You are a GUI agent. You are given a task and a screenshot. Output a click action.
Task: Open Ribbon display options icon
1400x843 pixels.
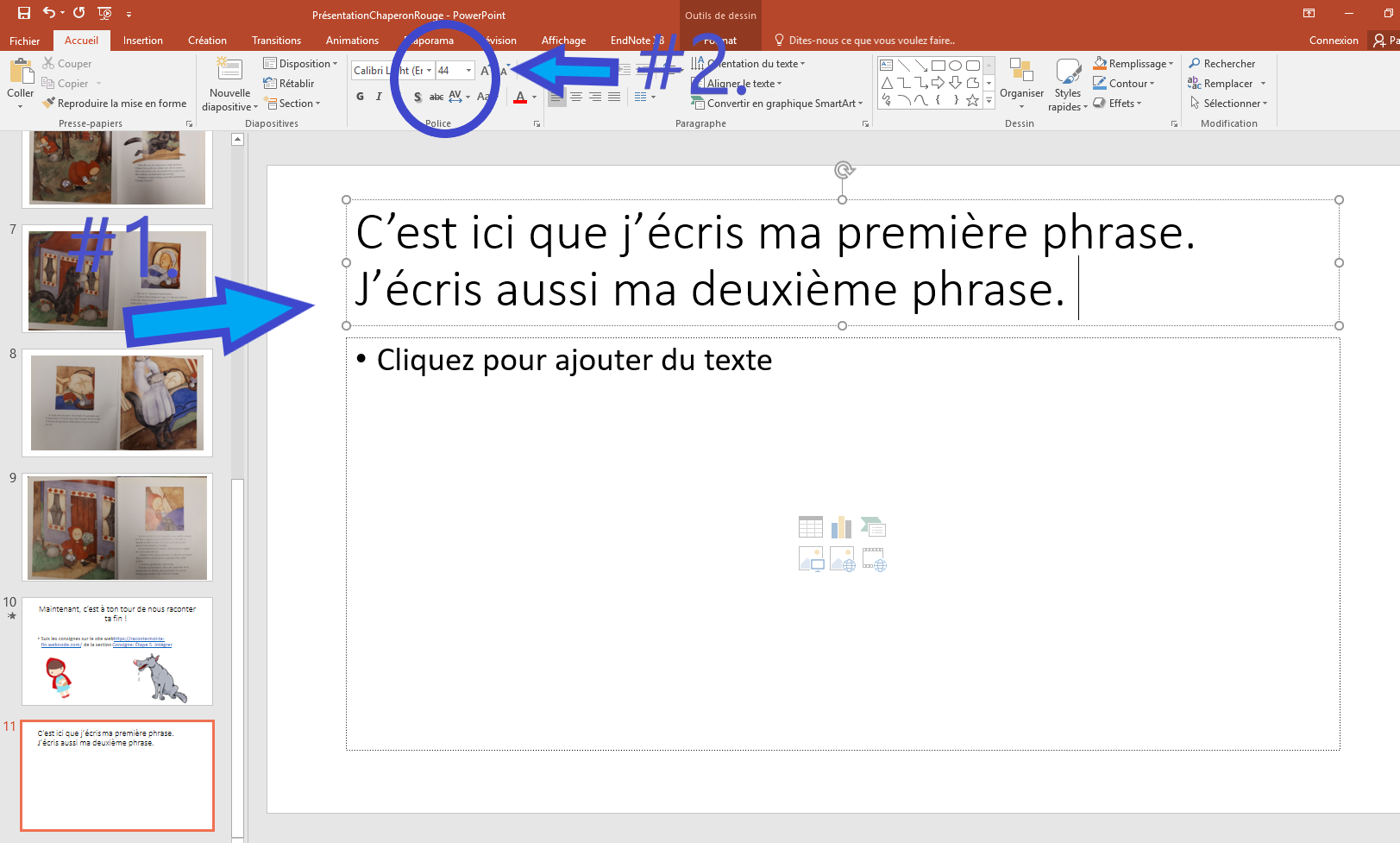(x=1309, y=13)
